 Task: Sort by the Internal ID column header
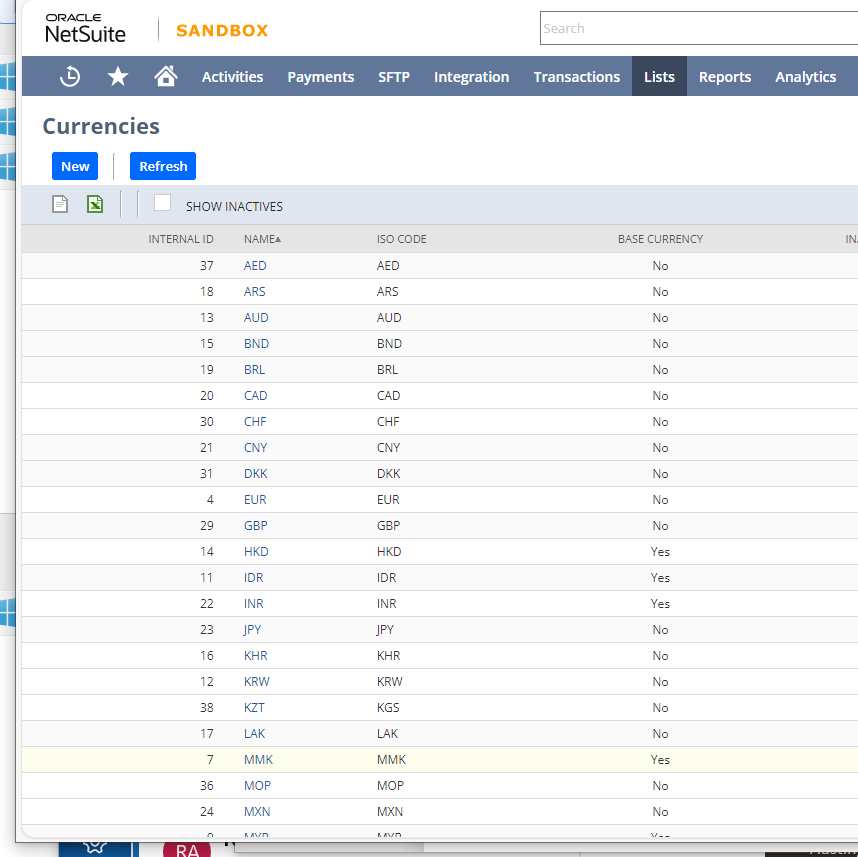[x=181, y=239]
